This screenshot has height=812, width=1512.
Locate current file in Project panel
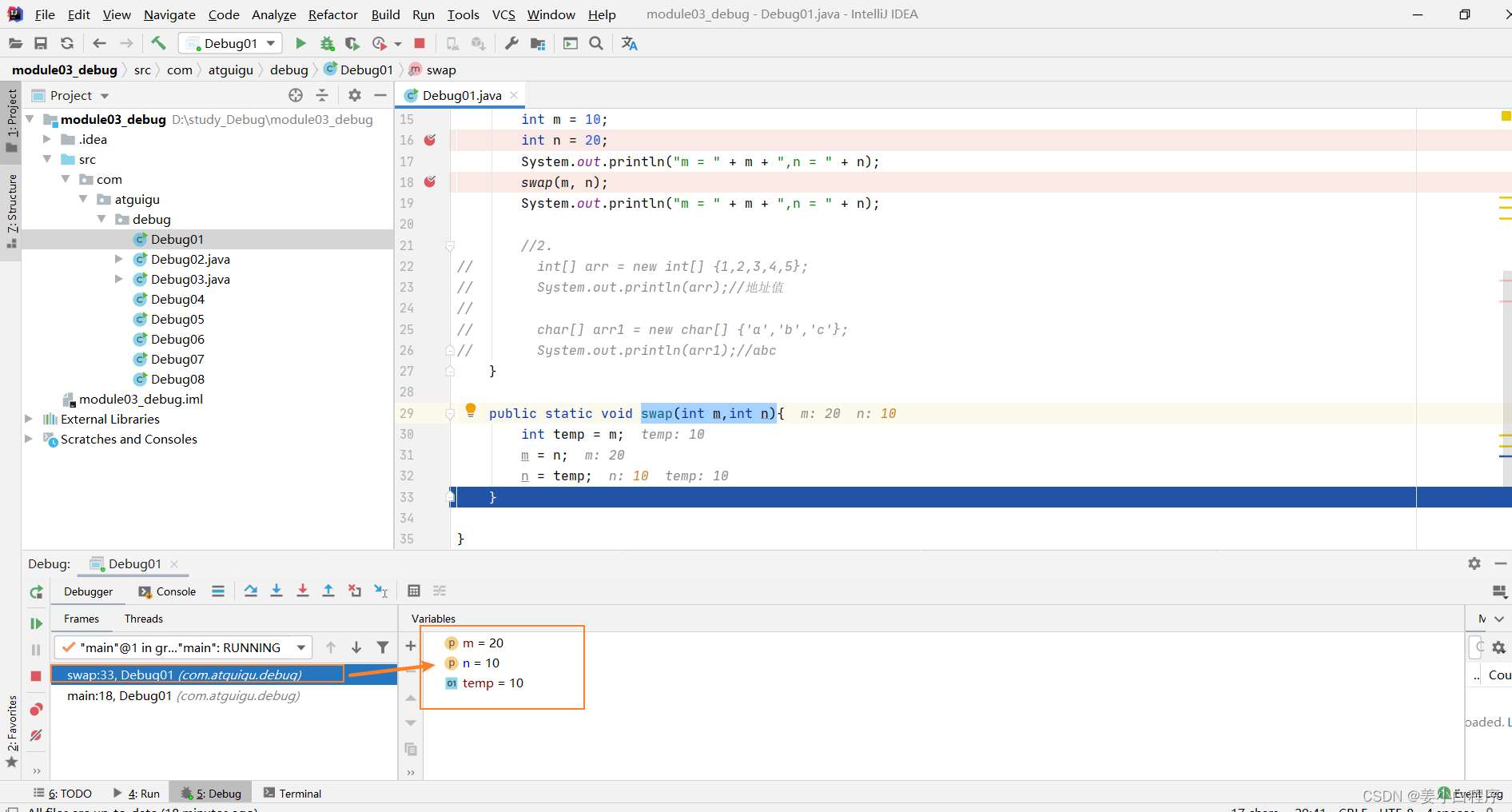pyautogui.click(x=296, y=95)
